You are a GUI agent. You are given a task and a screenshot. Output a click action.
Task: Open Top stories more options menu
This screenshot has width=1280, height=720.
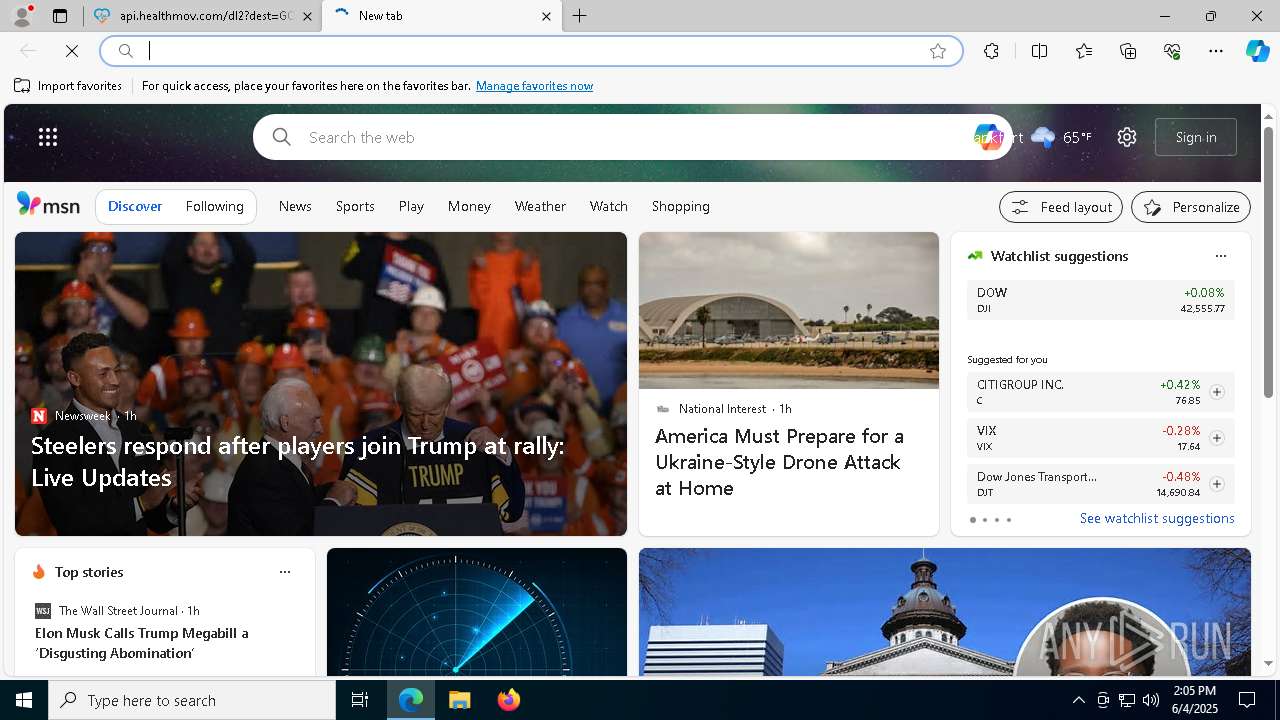coord(285,572)
